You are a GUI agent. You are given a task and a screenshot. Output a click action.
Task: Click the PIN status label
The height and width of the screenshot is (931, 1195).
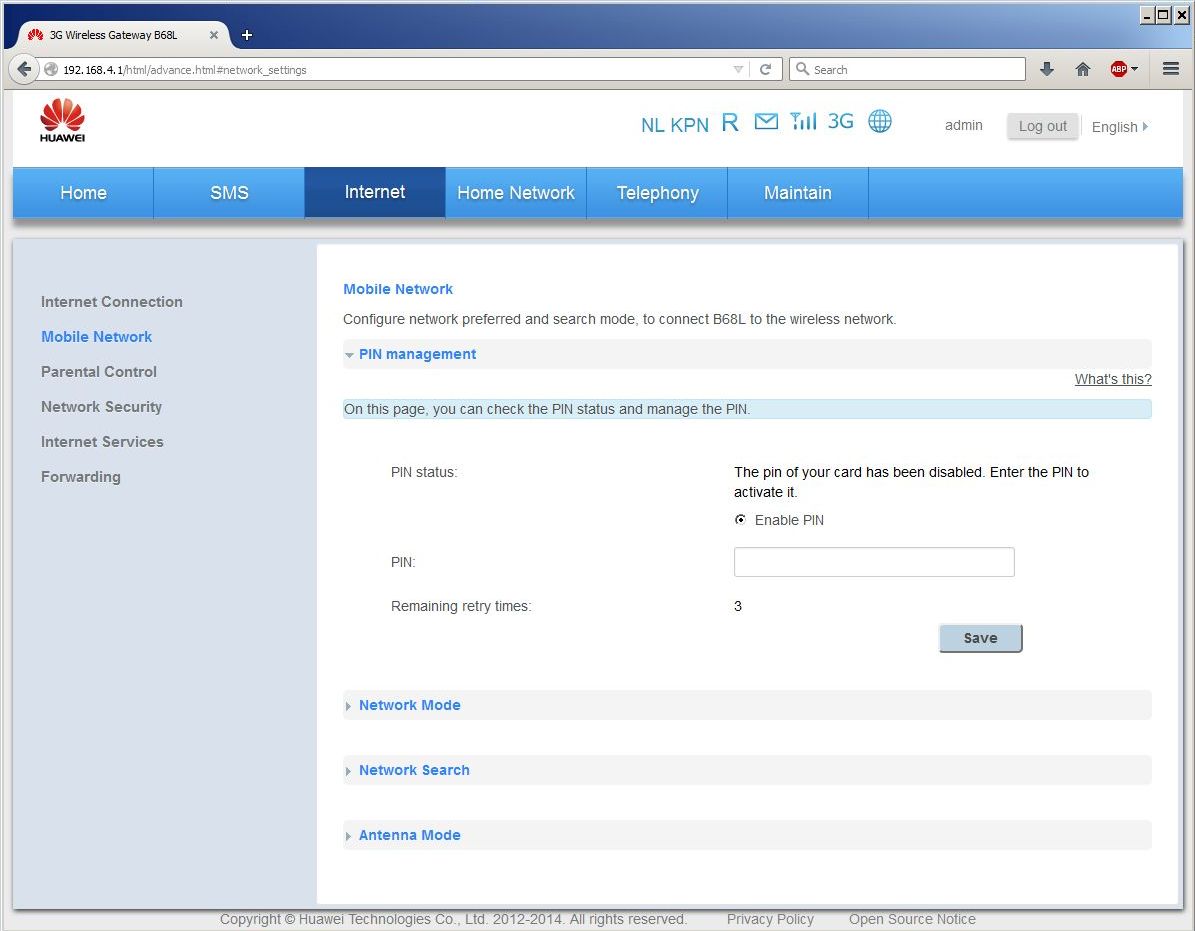tap(424, 472)
